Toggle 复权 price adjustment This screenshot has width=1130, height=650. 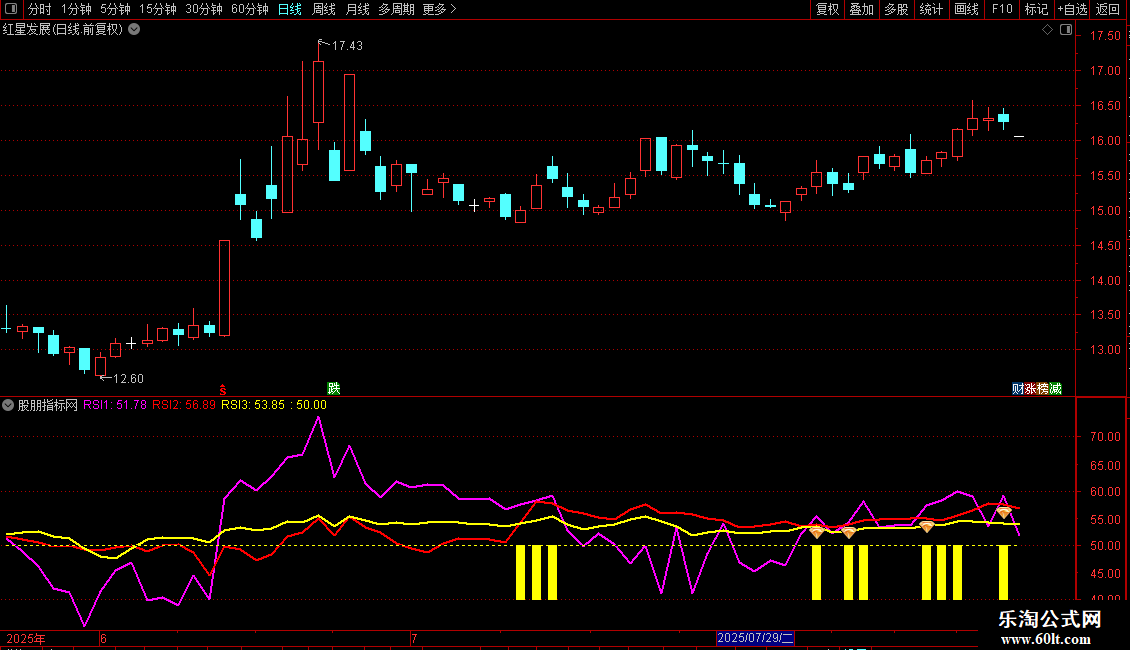click(827, 9)
